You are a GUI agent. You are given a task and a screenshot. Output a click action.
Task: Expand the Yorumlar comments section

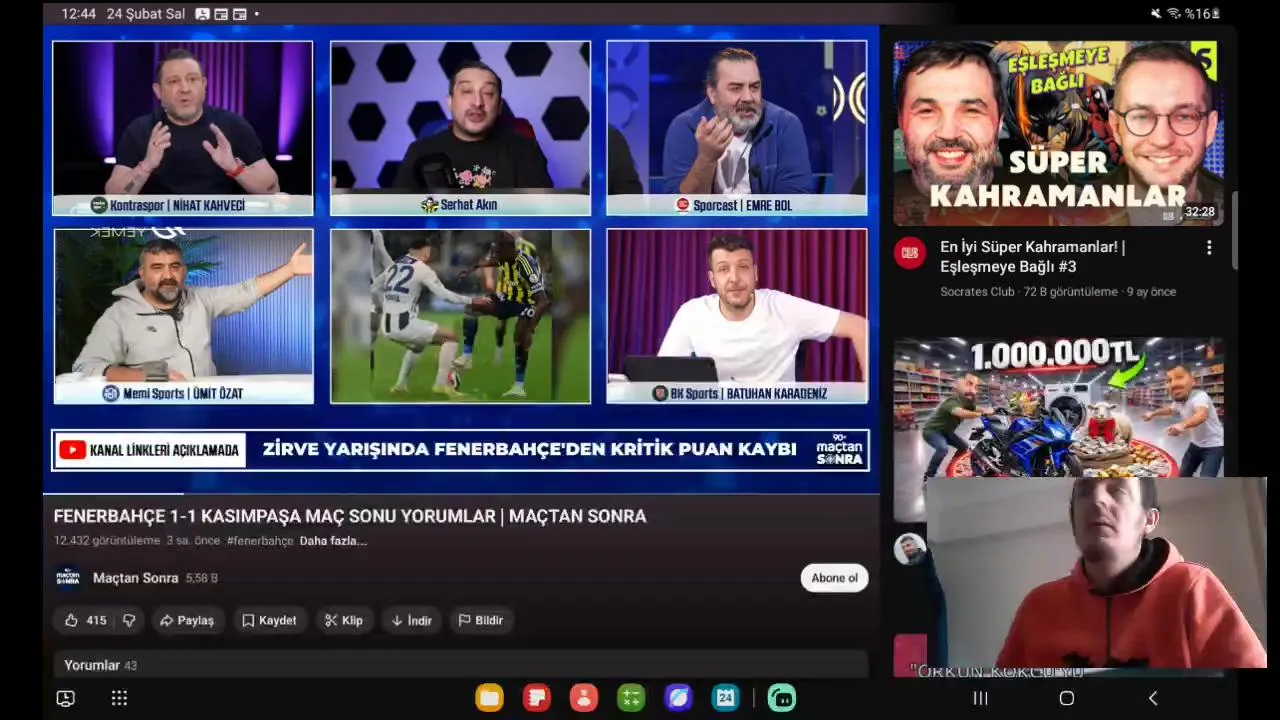(x=461, y=665)
